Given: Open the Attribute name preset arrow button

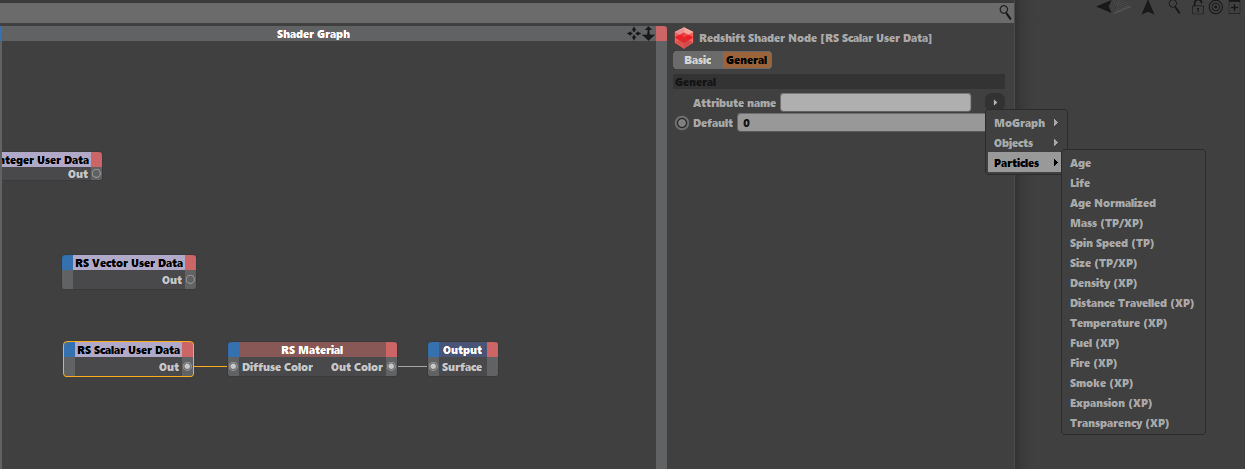Looking at the screenshot, I should coord(994,102).
